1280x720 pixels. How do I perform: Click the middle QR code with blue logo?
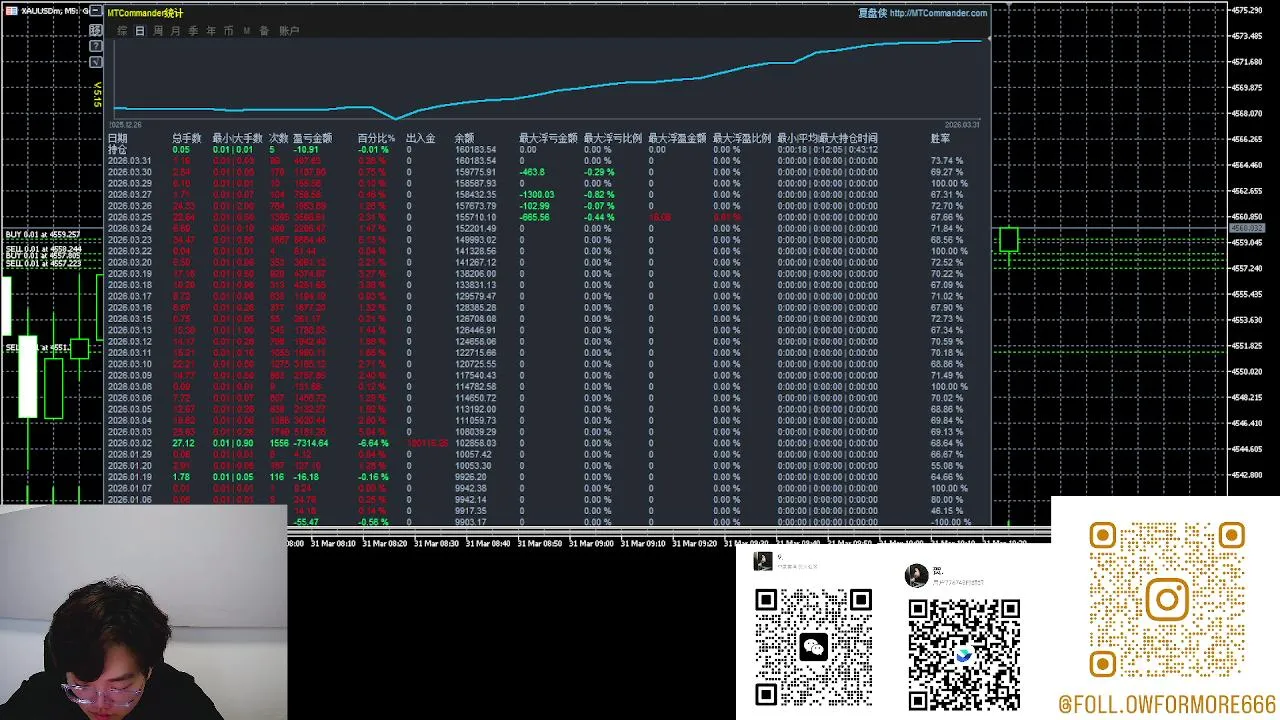coord(964,656)
